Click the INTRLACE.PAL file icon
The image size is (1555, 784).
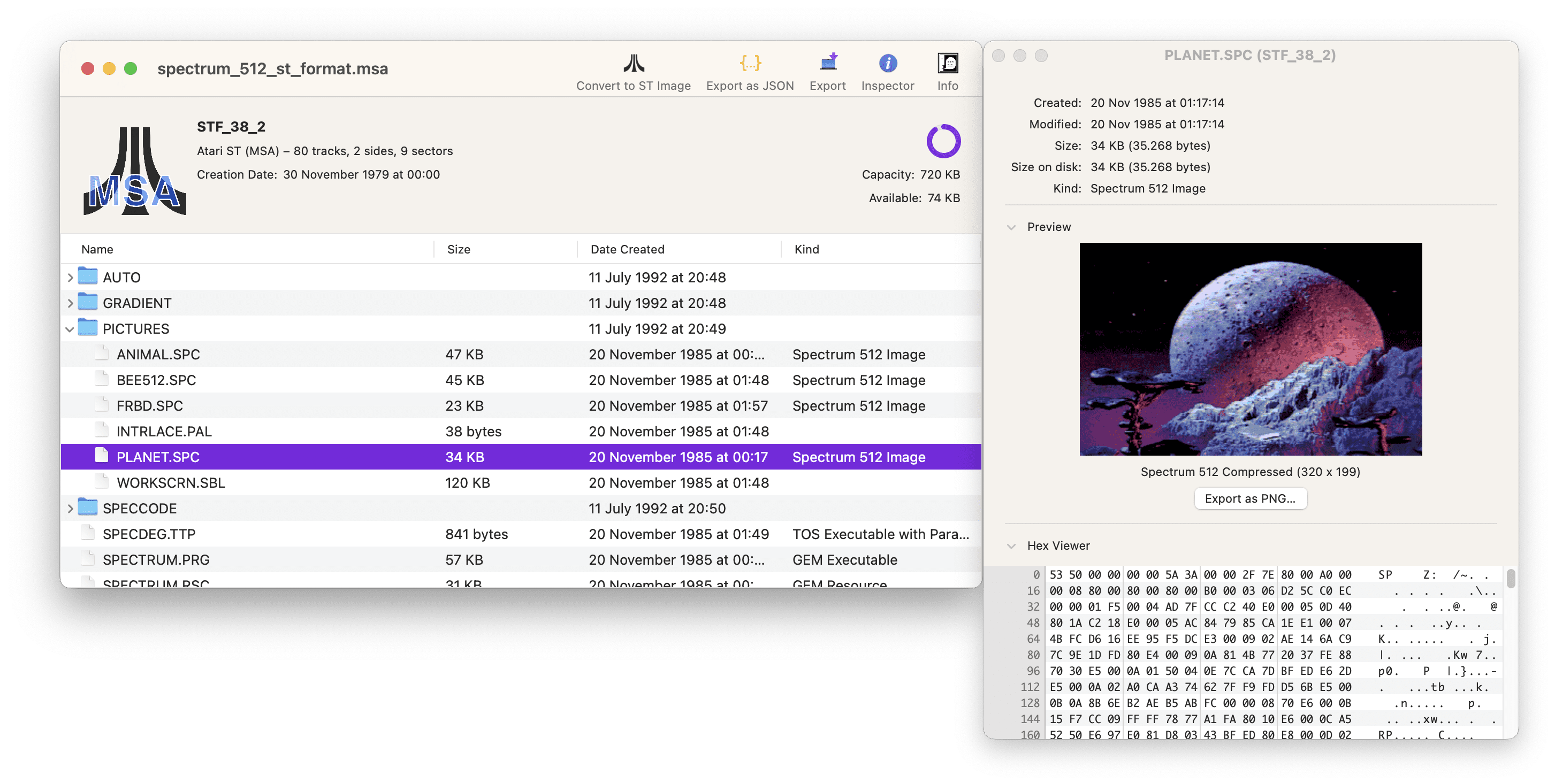[x=102, y=431]
